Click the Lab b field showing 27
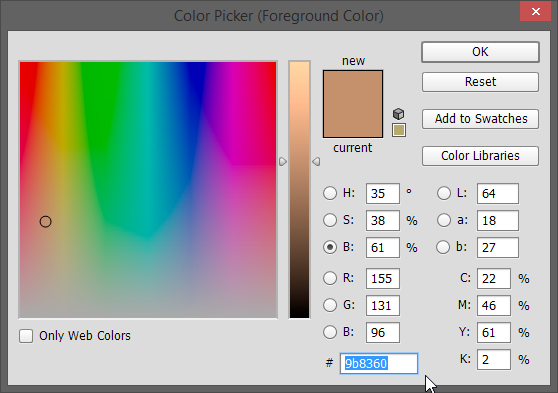 pyautogui.click(x=498, y=247)
